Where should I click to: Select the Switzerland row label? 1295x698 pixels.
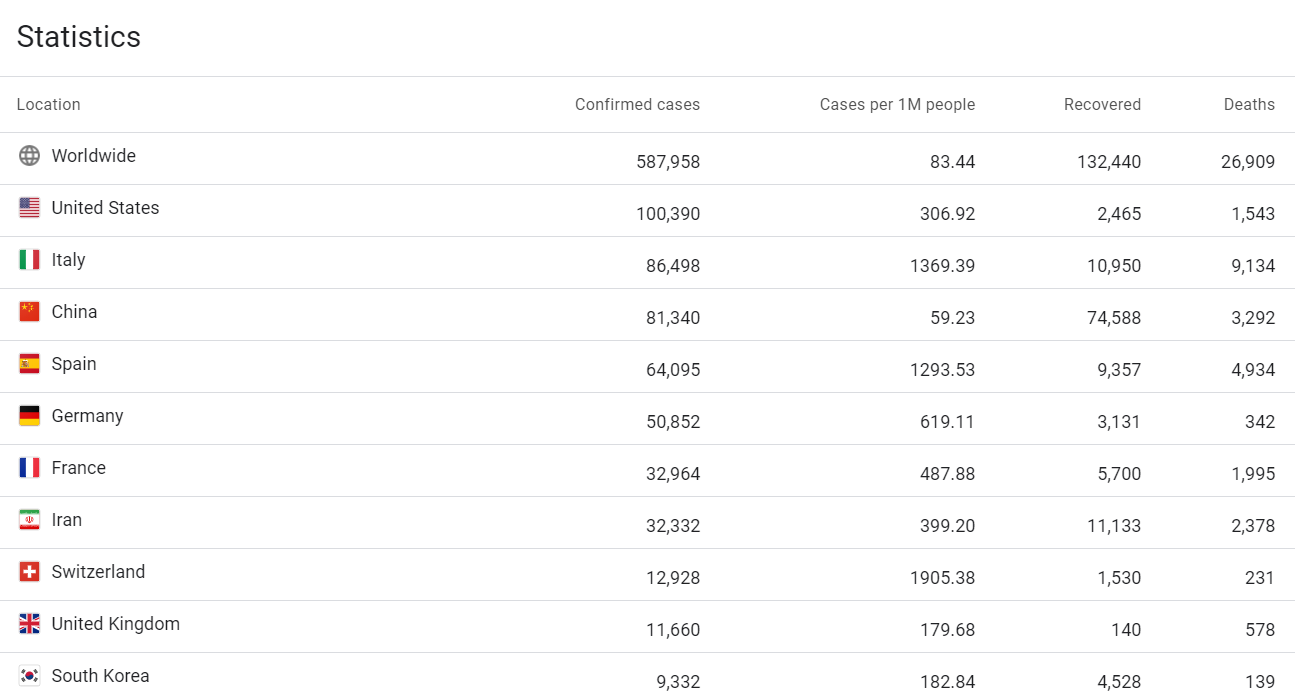[98, 572]
